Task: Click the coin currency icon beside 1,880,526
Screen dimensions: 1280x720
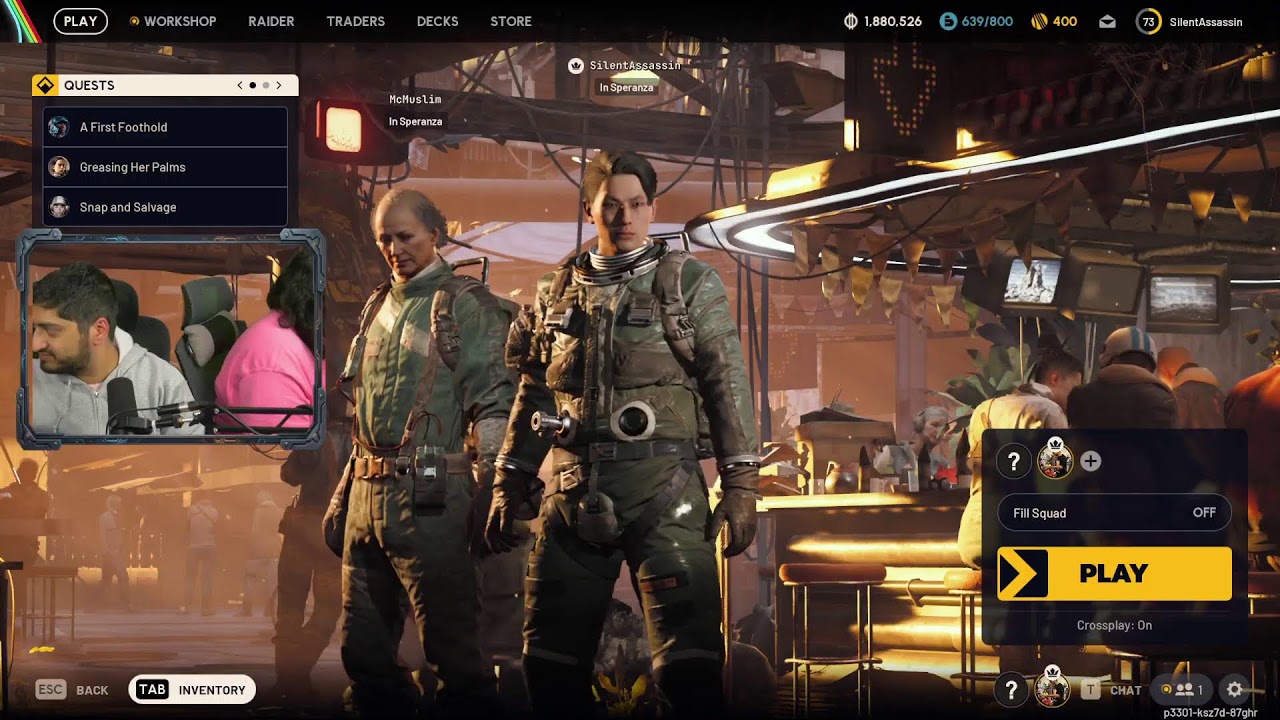Action: point(851,21)
